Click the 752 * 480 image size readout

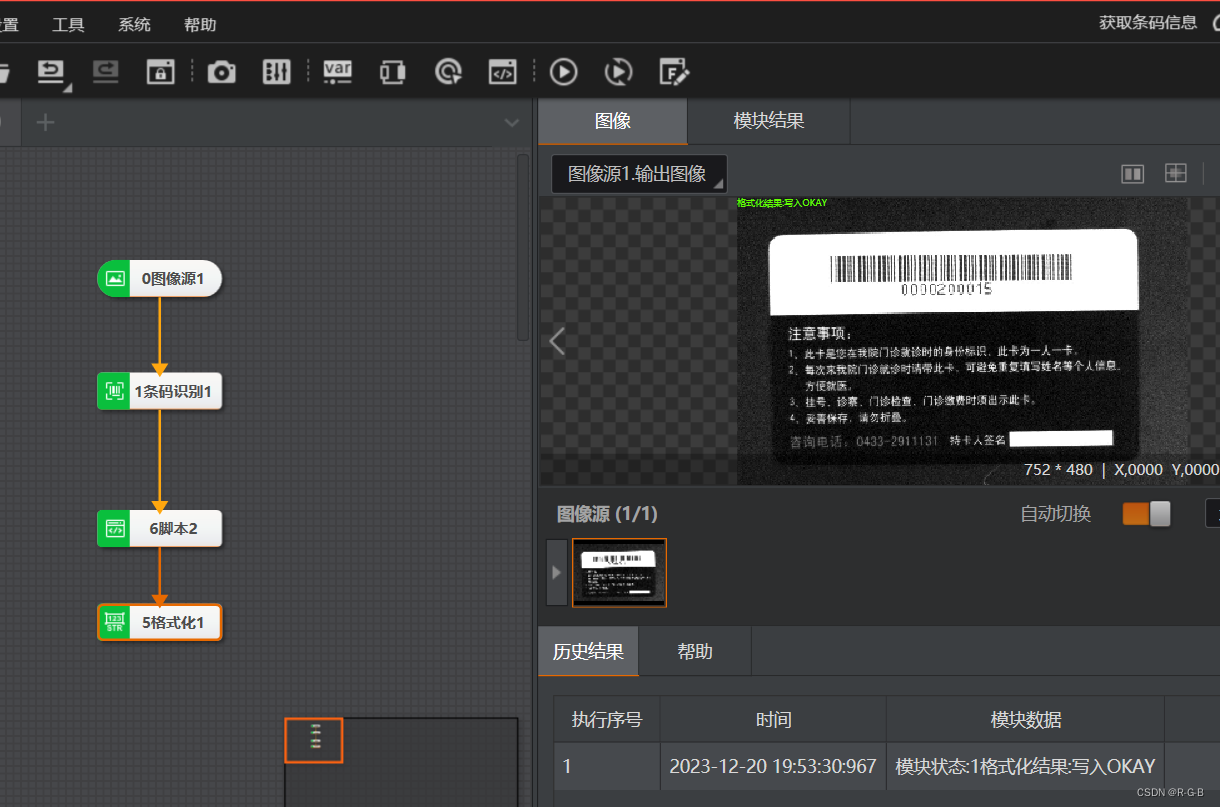(x=1058, y=469)
